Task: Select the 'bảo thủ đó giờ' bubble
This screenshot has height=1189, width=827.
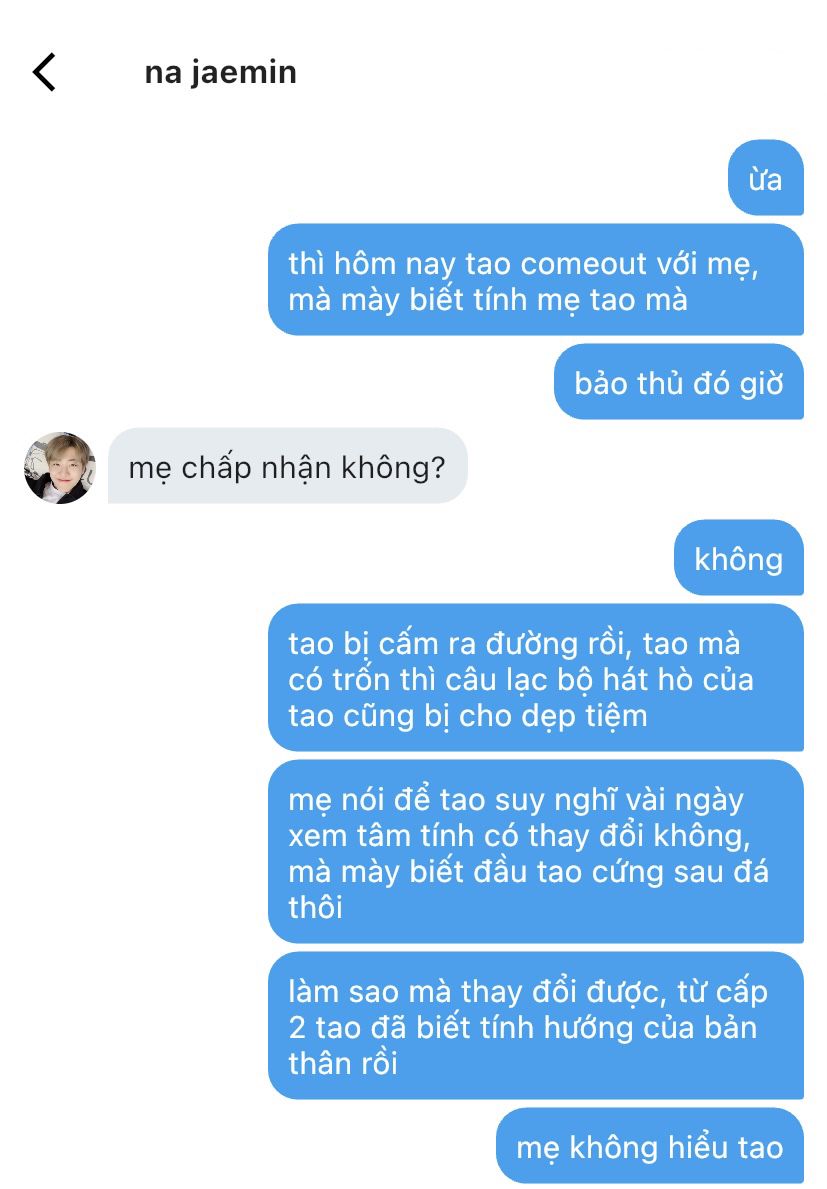Action: [678, 381]
